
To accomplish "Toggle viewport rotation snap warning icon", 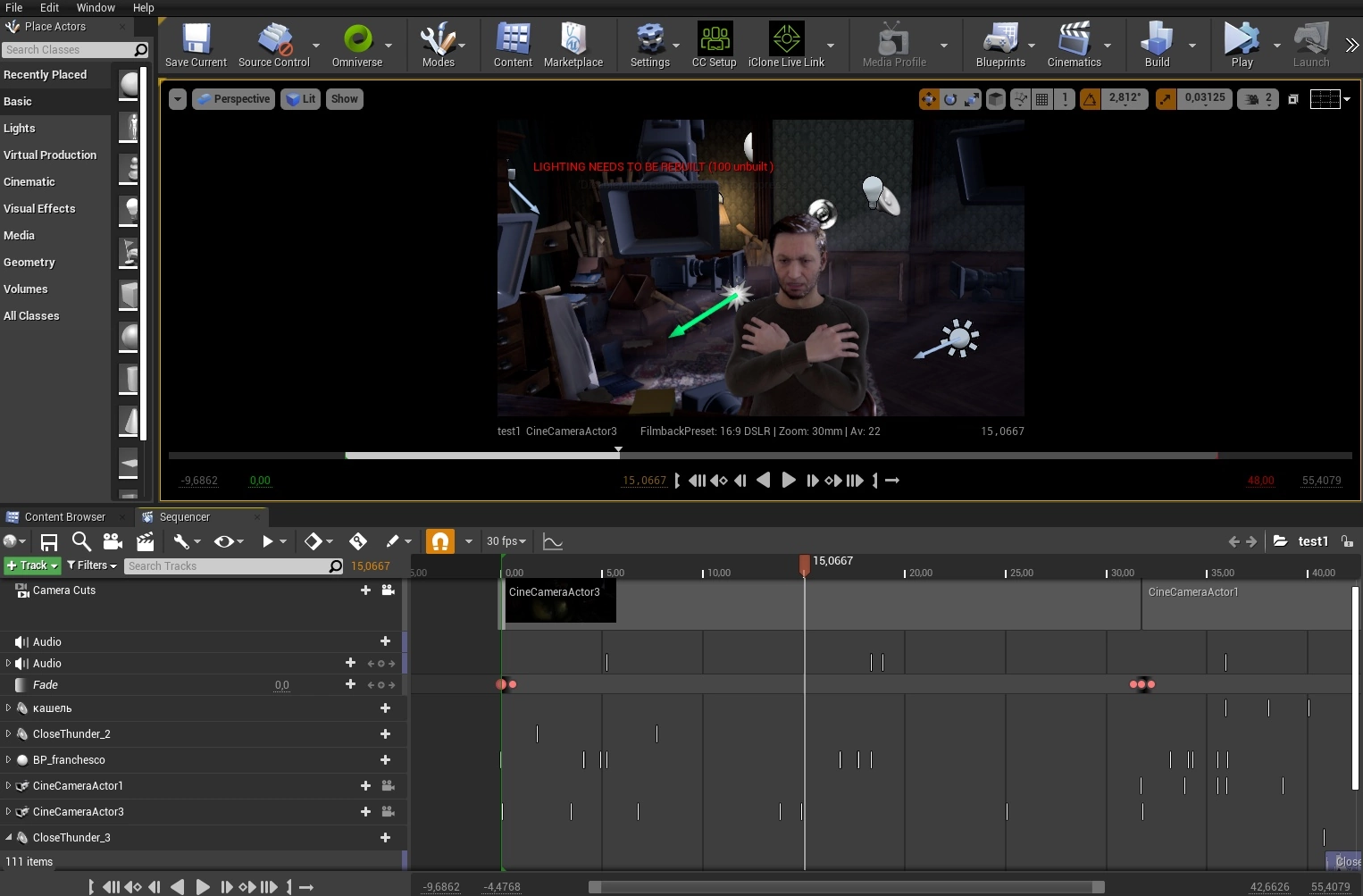I will [1090, 99].
